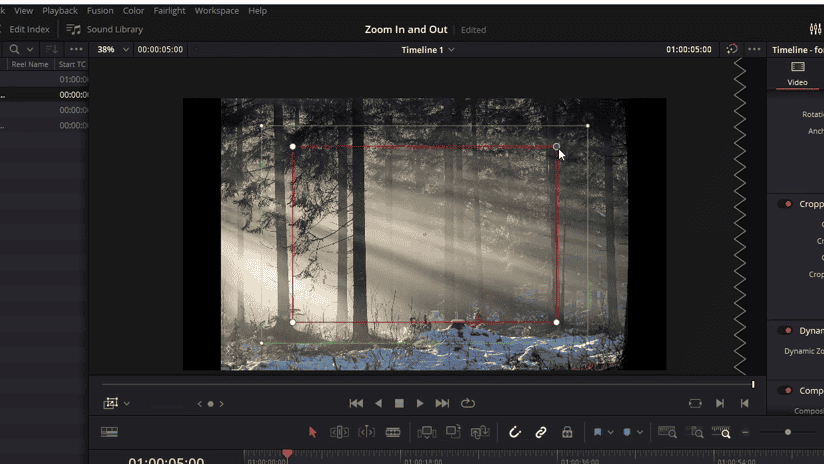Select the Video tab in Inspector
Screen dimensions: 824x464
pyautogui.click(x=797, y=74)
